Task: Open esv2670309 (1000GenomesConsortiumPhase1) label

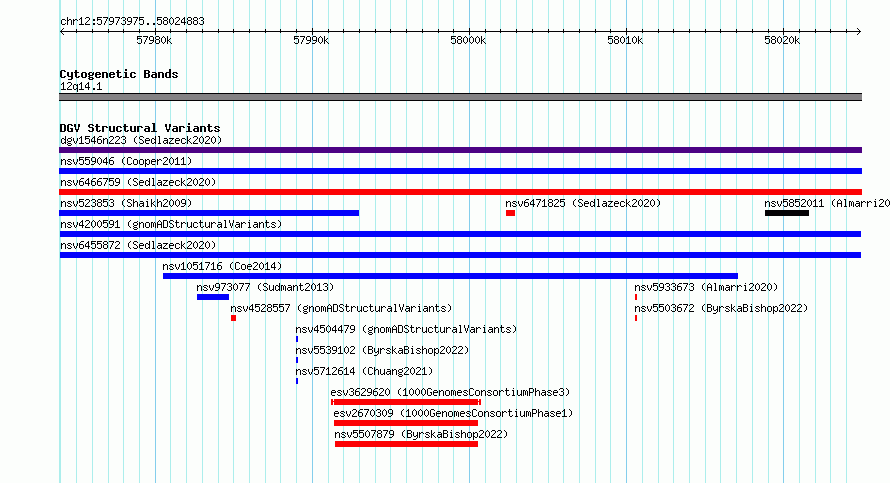Action: pyautogui.click(x=453, y=413)
